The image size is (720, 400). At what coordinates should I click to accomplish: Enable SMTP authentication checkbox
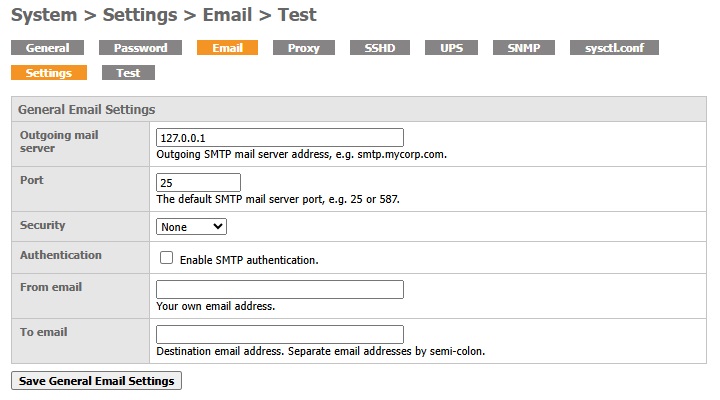coord(167,258)
